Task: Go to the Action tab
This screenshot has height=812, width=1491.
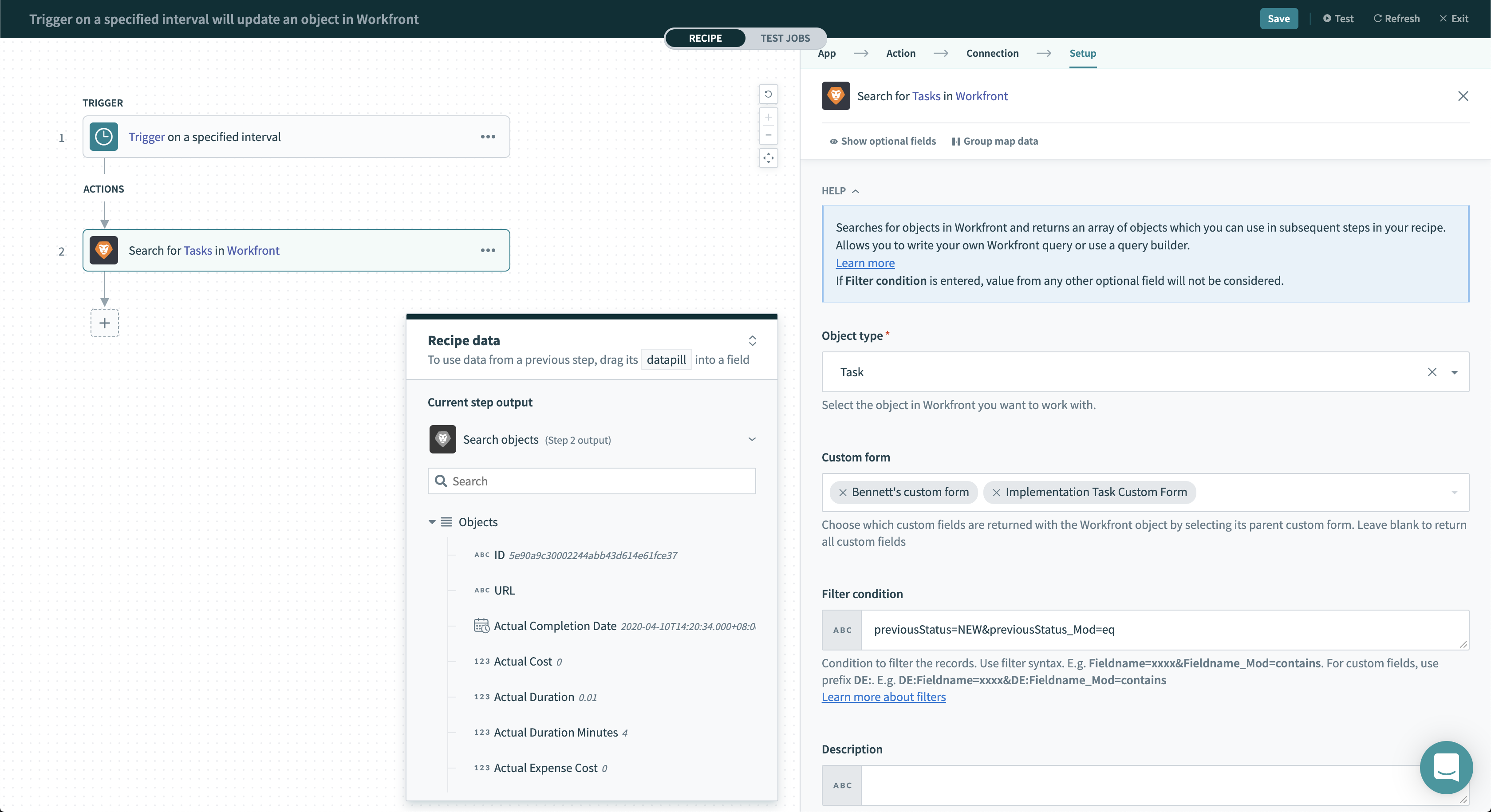Action: click(x=901, y=53)
